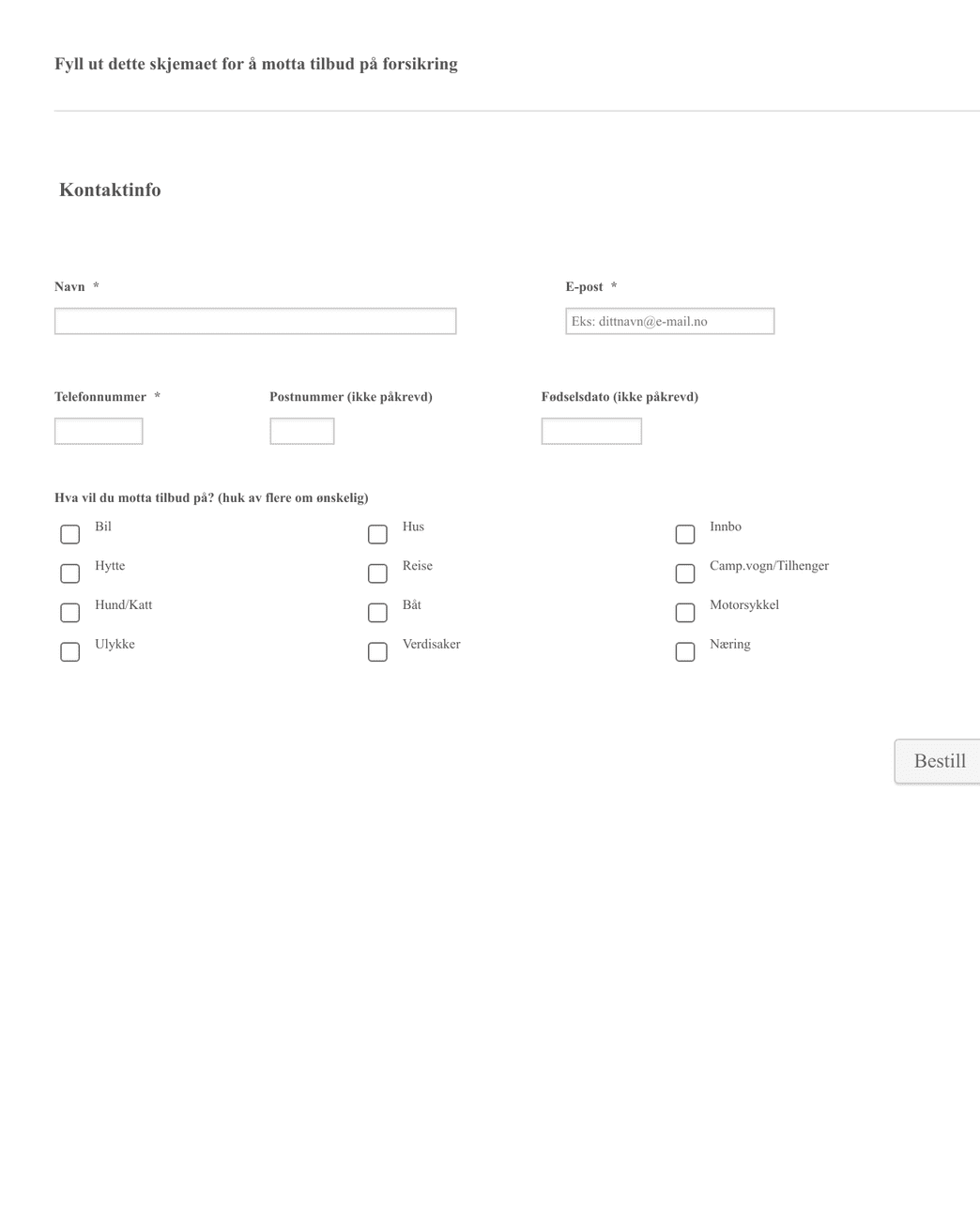Check the Hus checkbox
The width and height of the screenshot is (980, 1206).
click(377, 534)
